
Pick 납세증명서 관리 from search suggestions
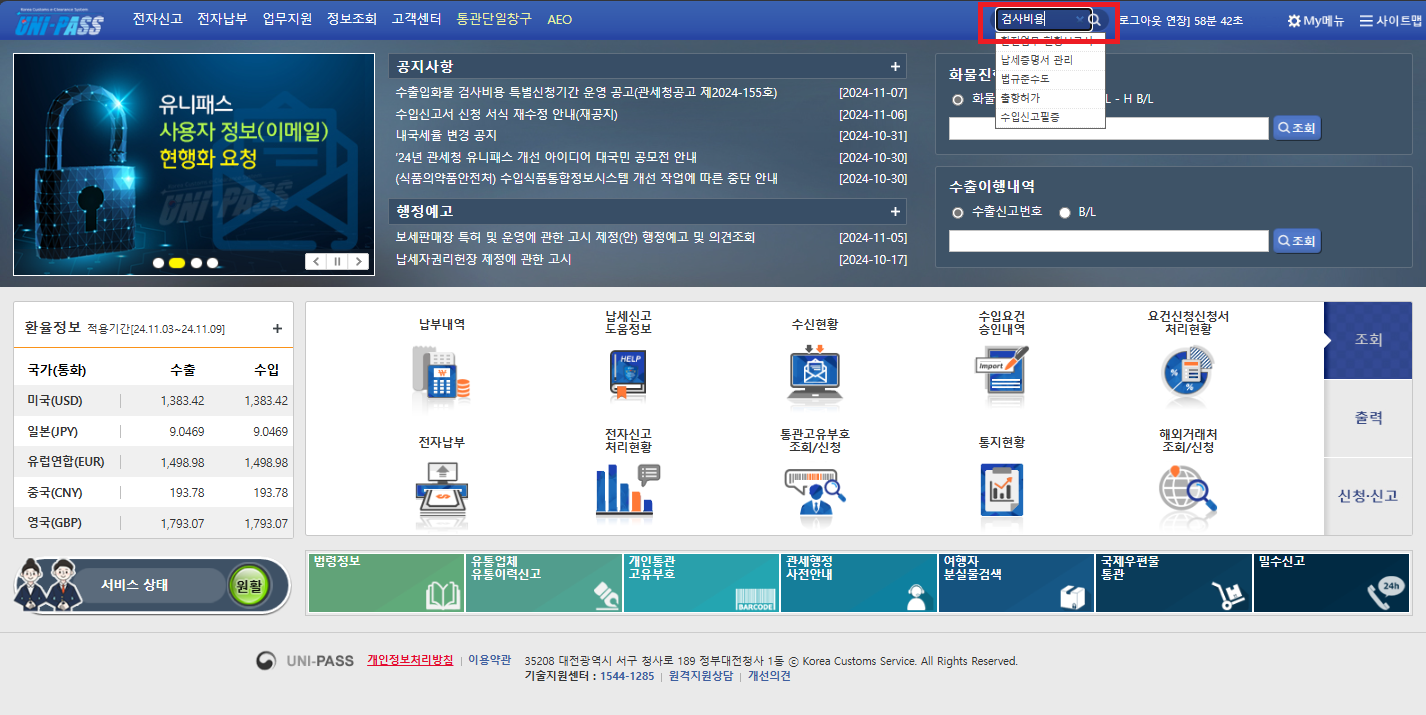tap(1050, 60)
